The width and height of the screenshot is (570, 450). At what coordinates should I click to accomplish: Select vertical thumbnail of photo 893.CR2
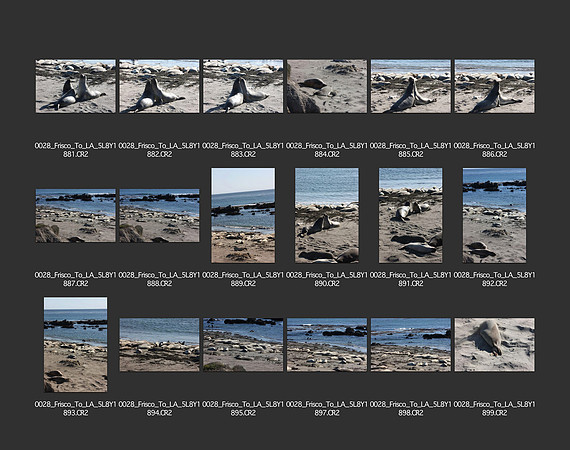point(76,345)
